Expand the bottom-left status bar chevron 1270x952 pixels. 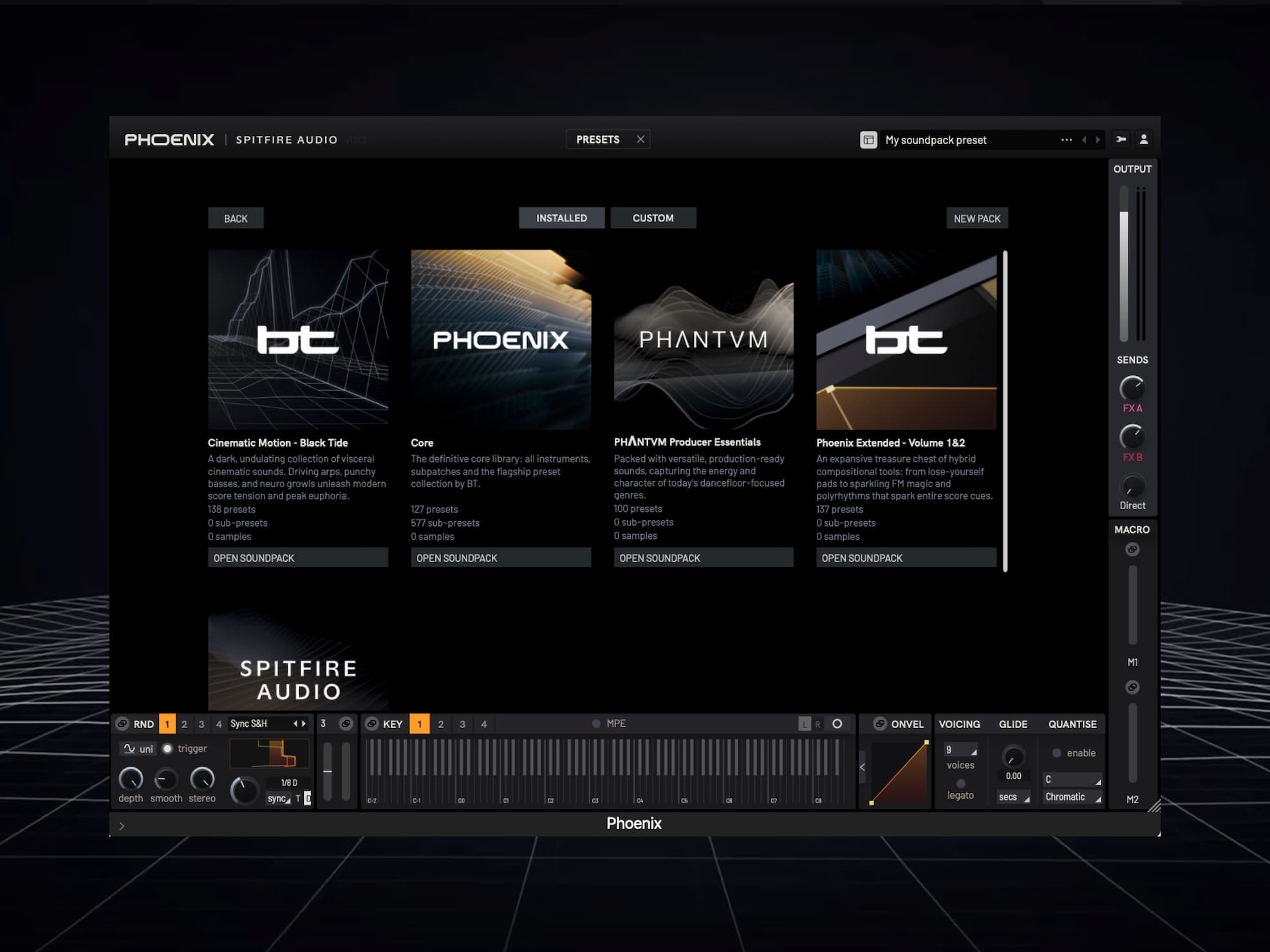[x=122, y=826]
